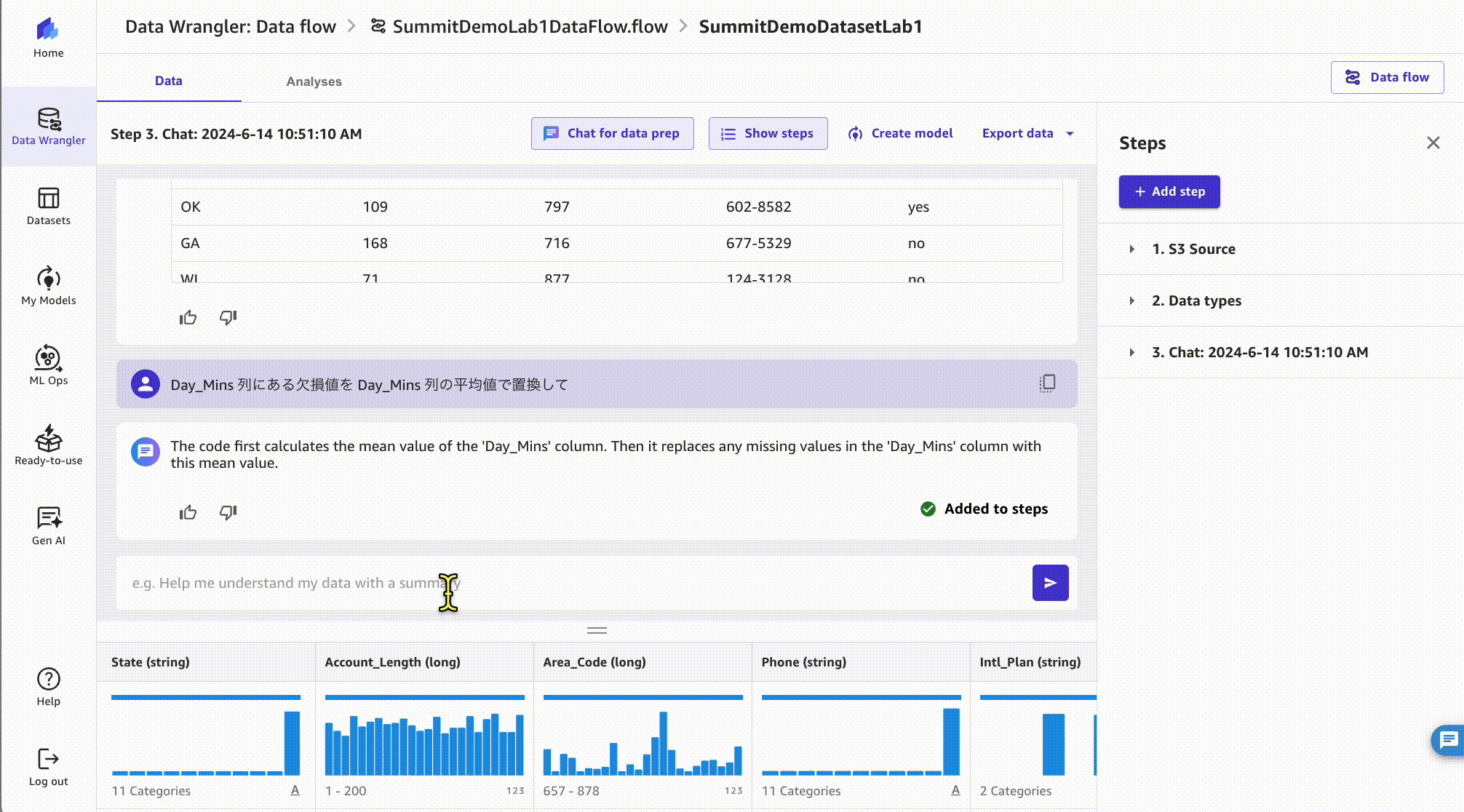Expand the 2. Data types step
This screenshot has width=1464, height=812.
[x=1132, y=300]
